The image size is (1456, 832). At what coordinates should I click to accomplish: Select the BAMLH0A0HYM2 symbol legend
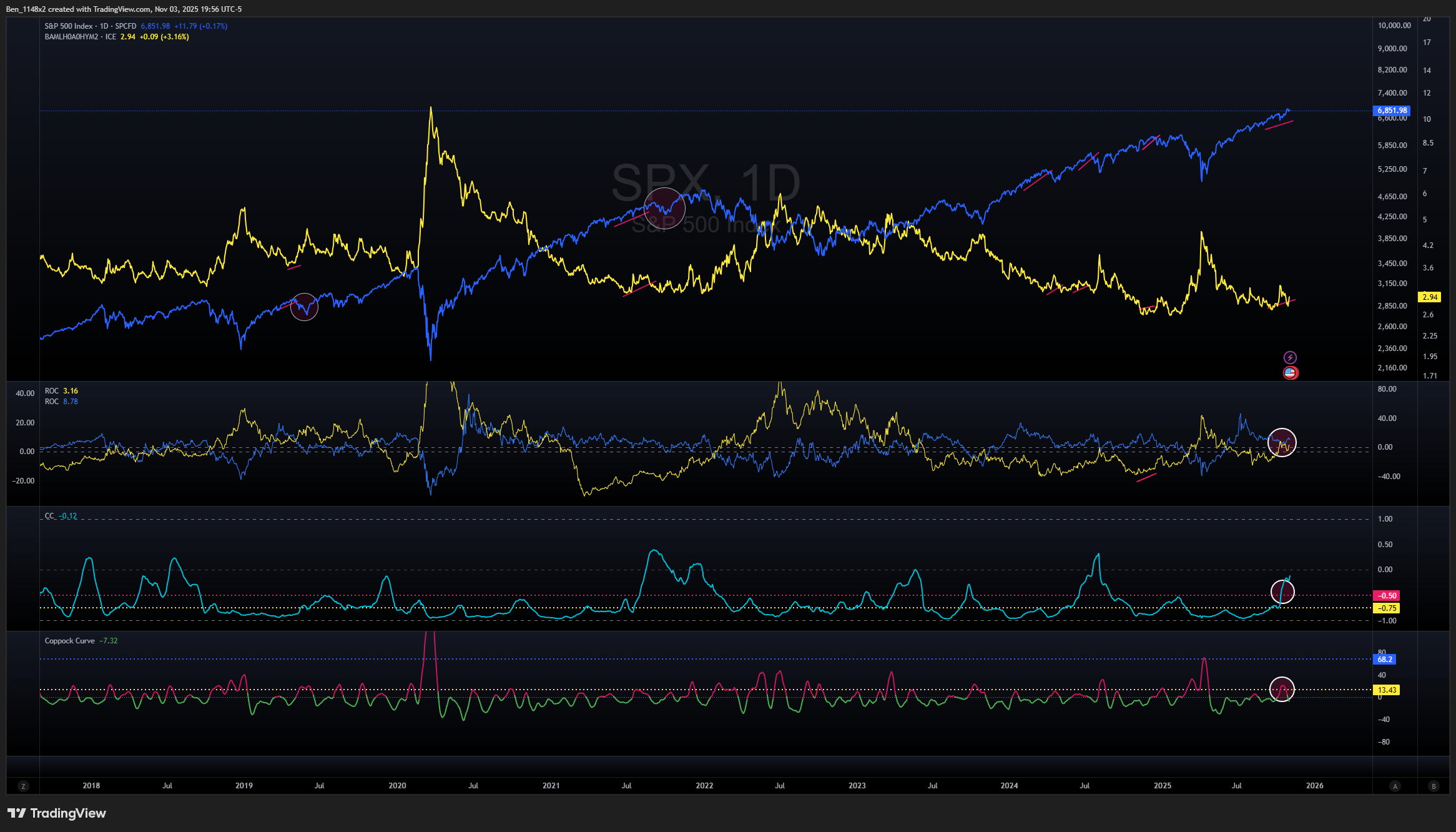[x=71, y=37]
